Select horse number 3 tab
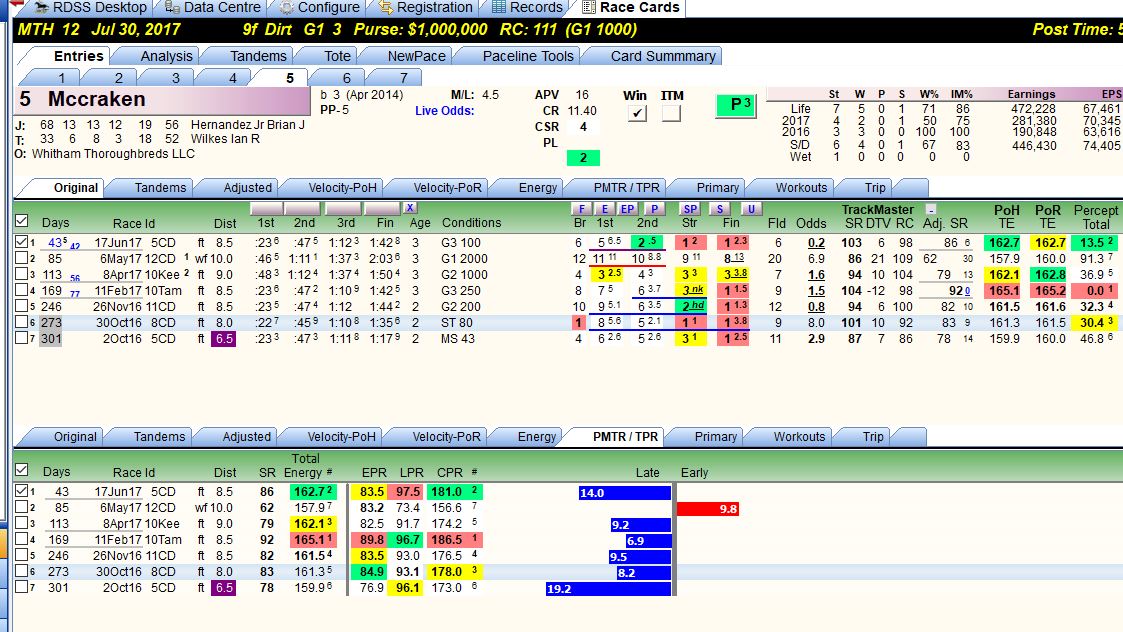The width and height of the screenshot is (1123, 632). coord(175,78)
